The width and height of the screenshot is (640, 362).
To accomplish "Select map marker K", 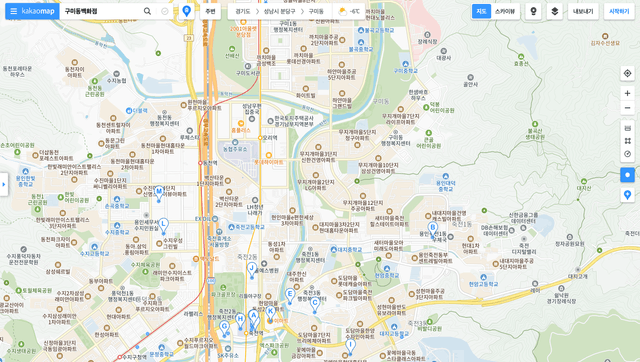I will 270,313.
